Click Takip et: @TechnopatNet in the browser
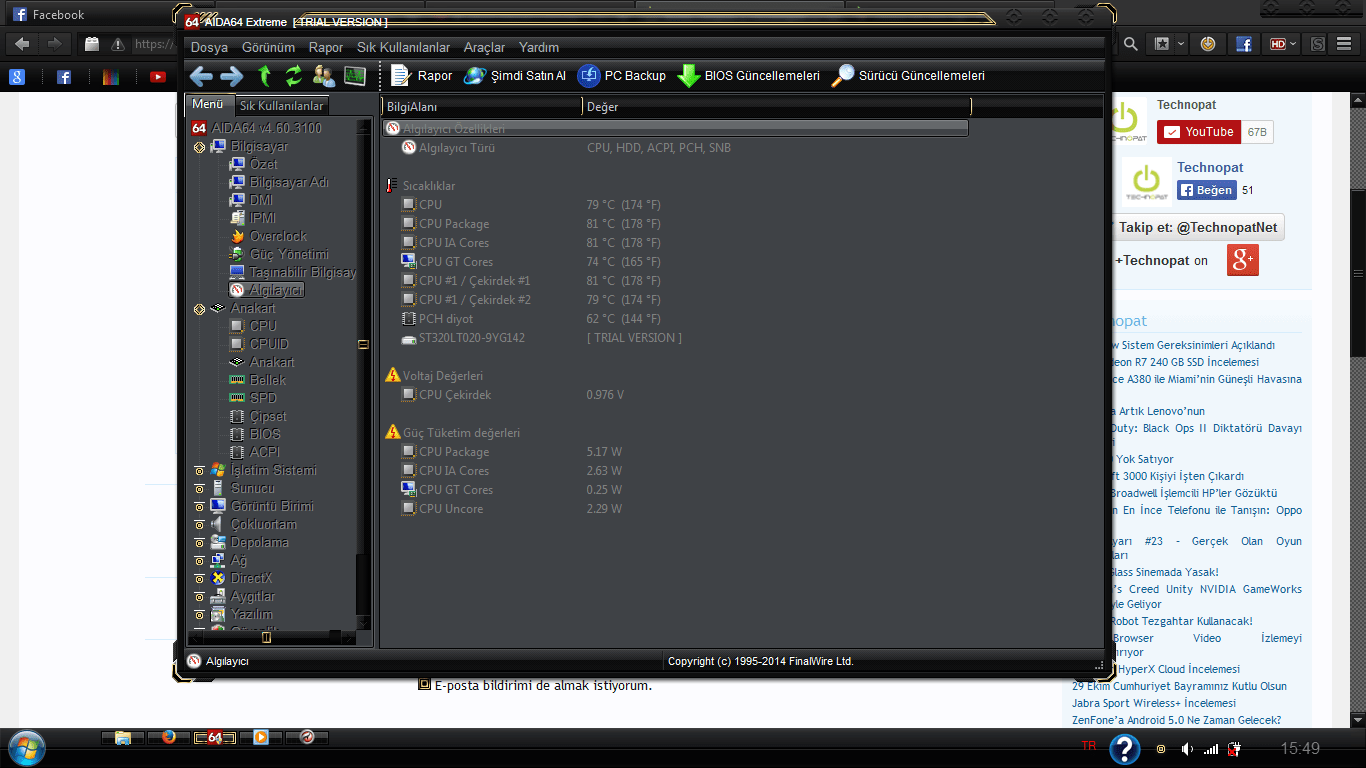 pos(1196,227)
